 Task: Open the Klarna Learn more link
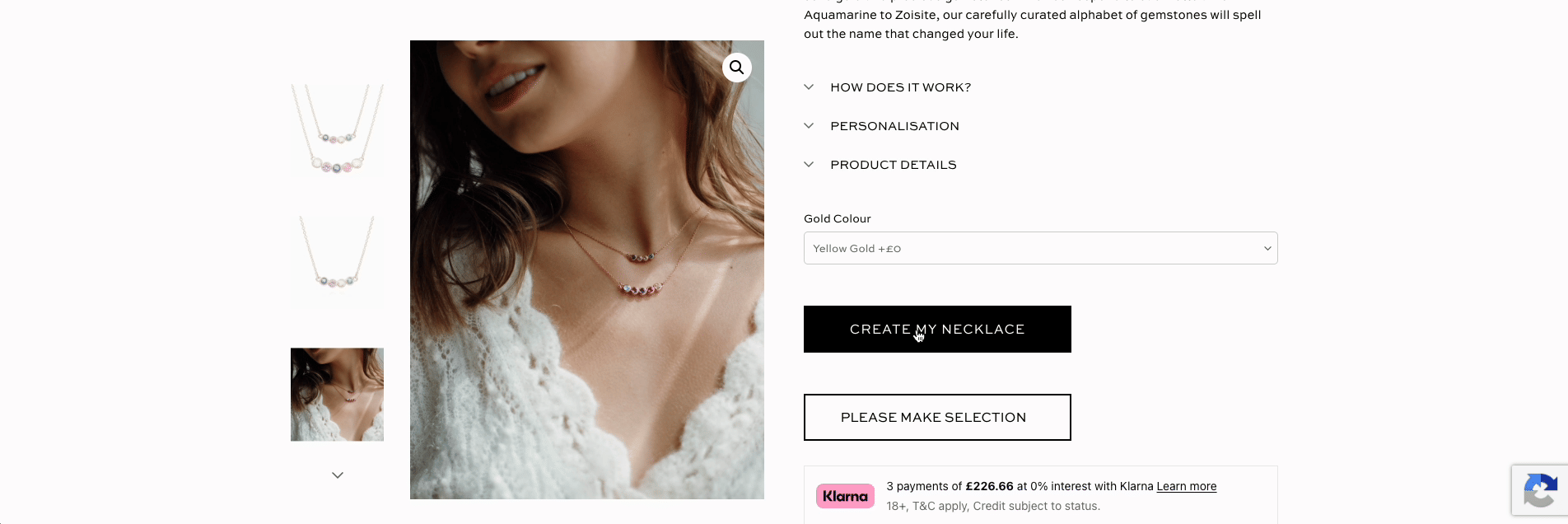1186,486
